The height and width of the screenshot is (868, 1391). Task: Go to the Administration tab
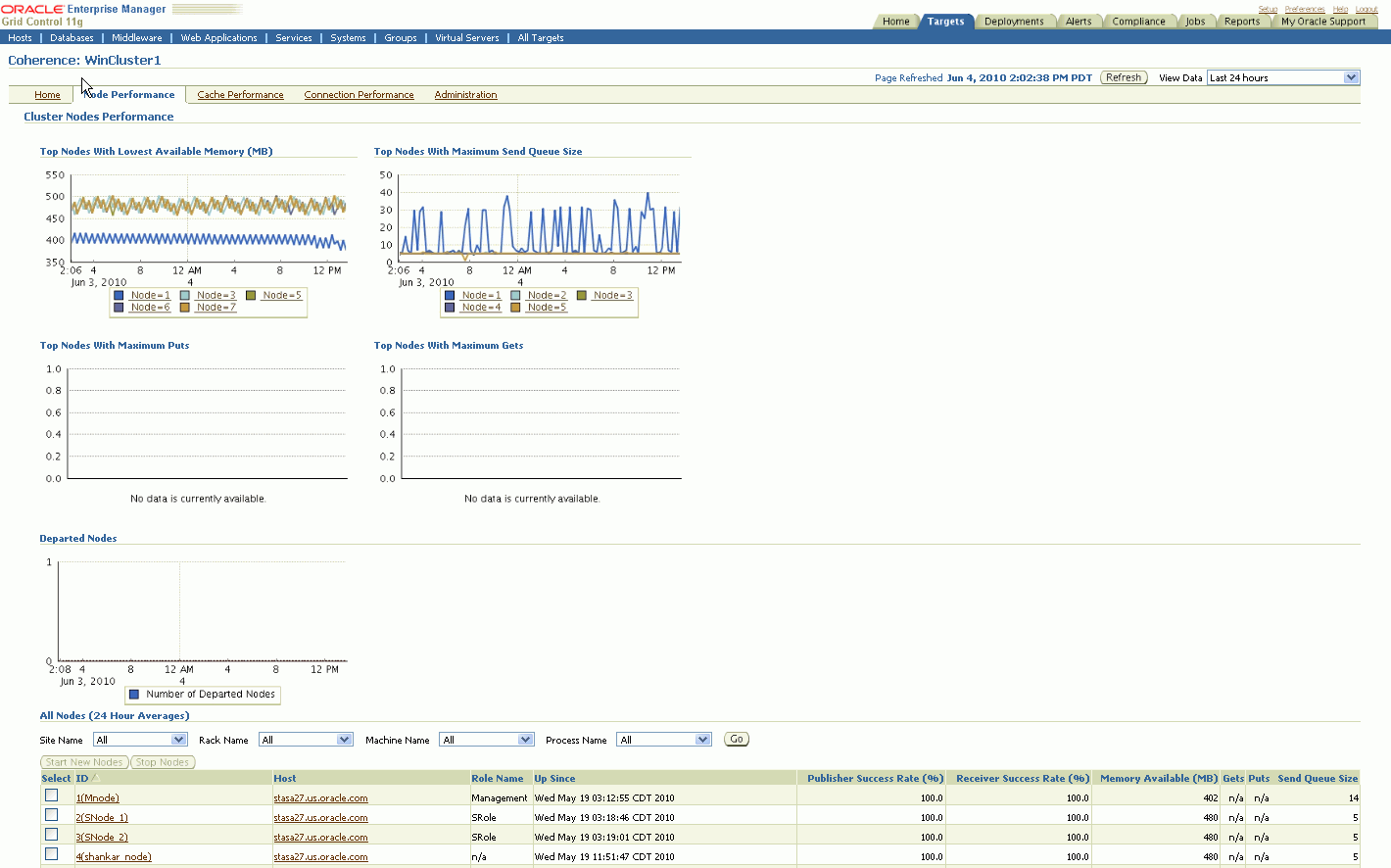click(x=465, y=95)
